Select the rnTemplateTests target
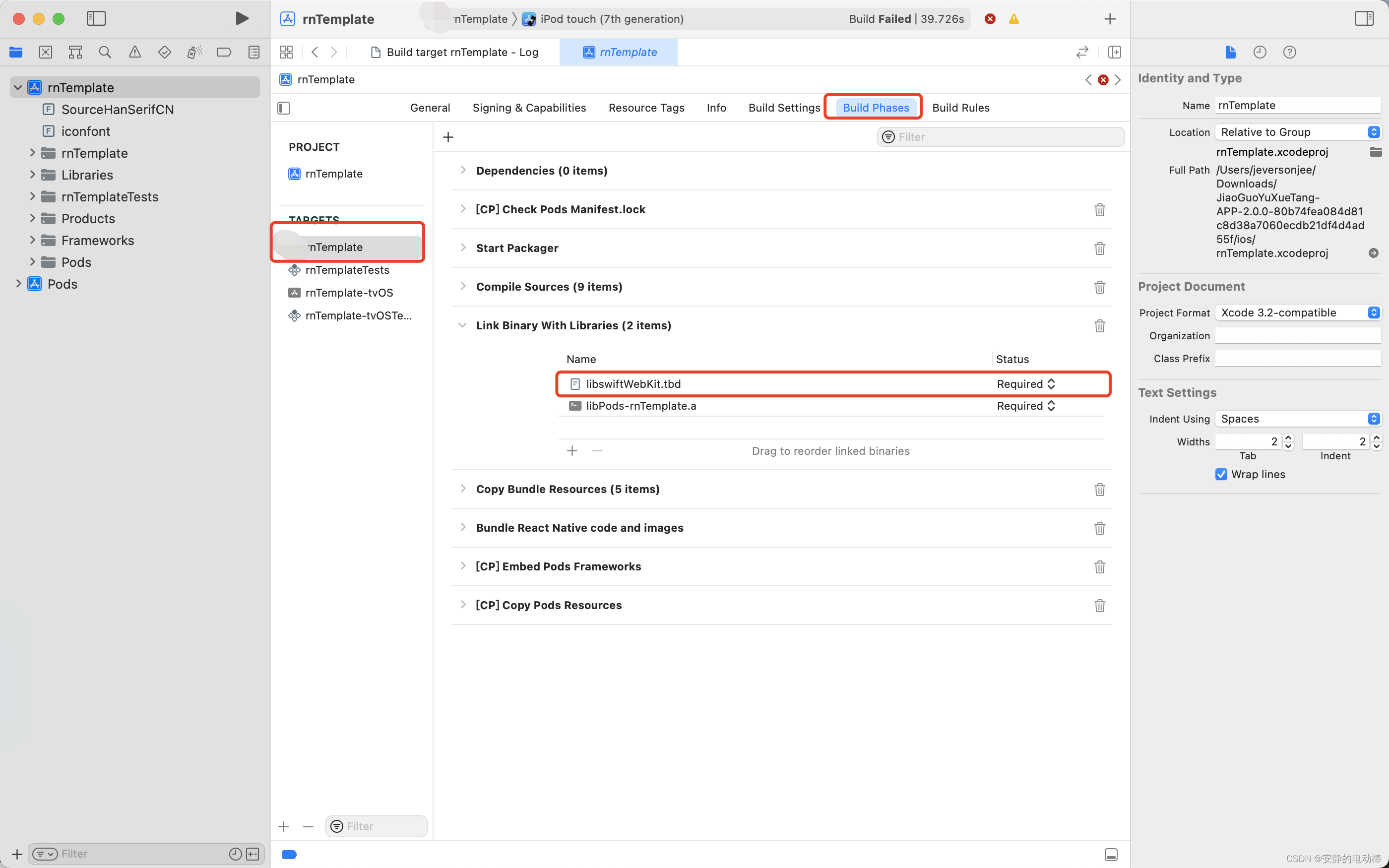Screen dimensions: 1389x868 point(347,270)
